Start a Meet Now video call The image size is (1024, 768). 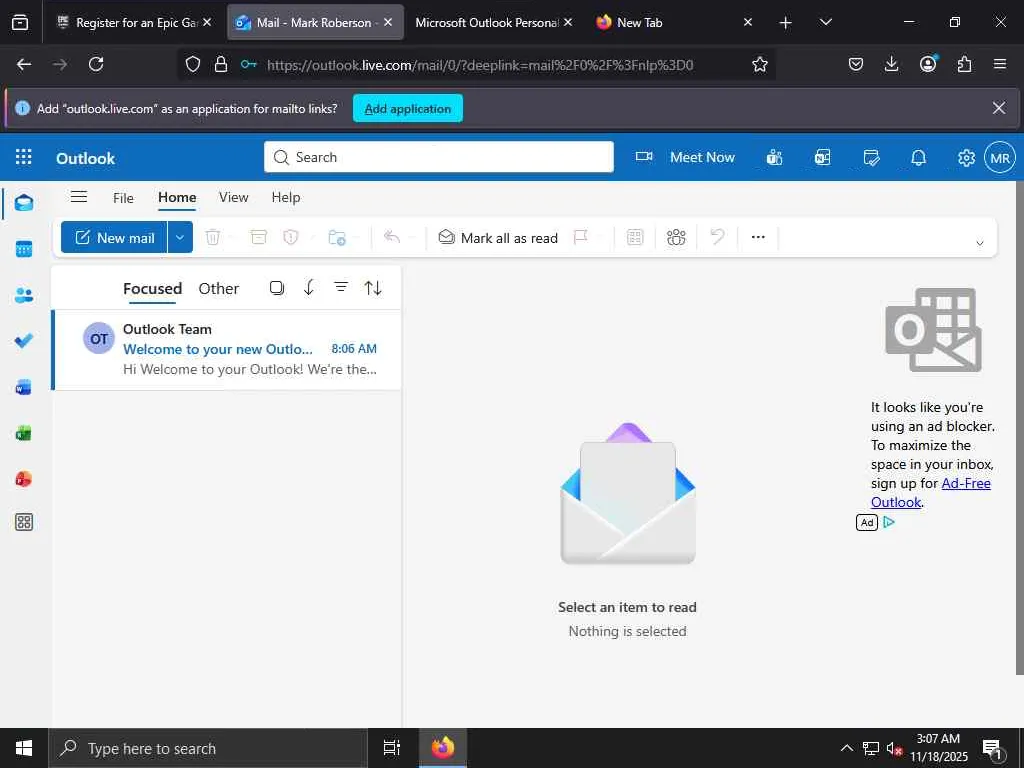click(685, 157)
